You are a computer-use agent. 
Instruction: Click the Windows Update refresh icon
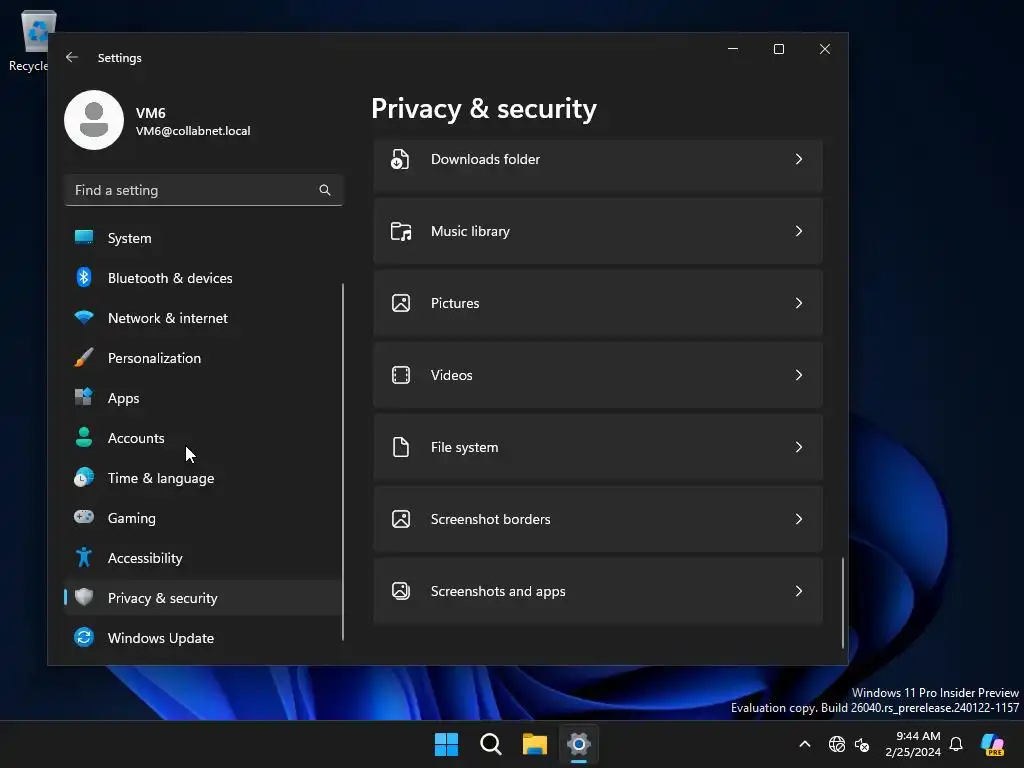(84, 637)
